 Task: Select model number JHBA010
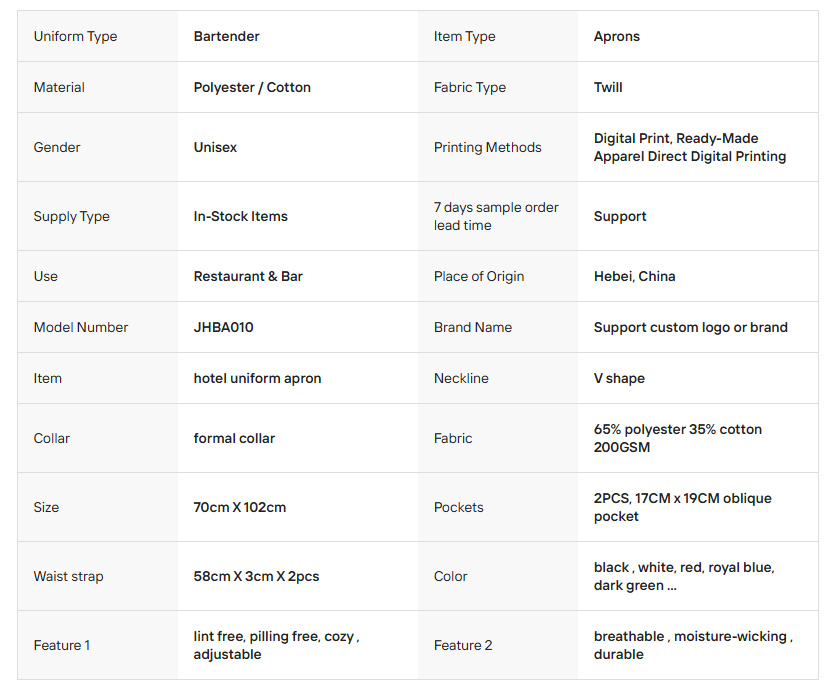click(x=223, y=327)
